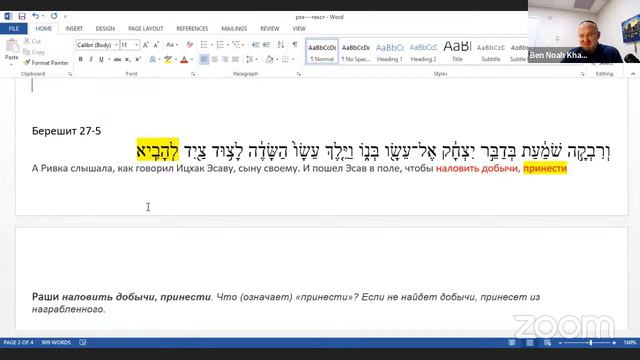Apply yellow text highlight color
The width and height of the screenshot is (640, 360).
tap(168, 60)
